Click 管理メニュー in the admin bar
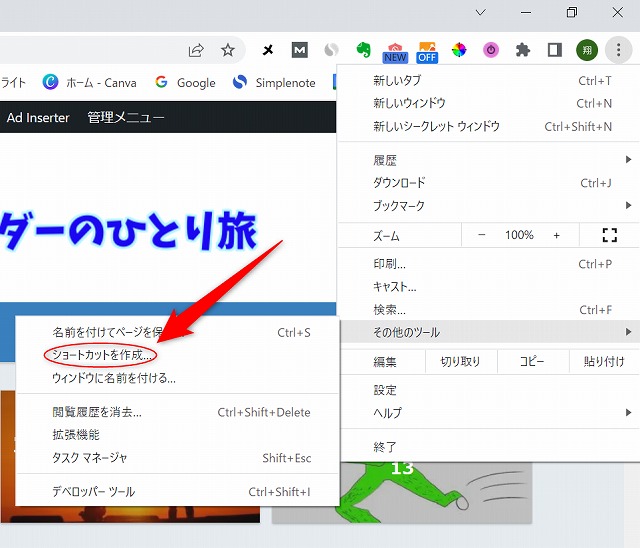 click(x=126, y=118)
